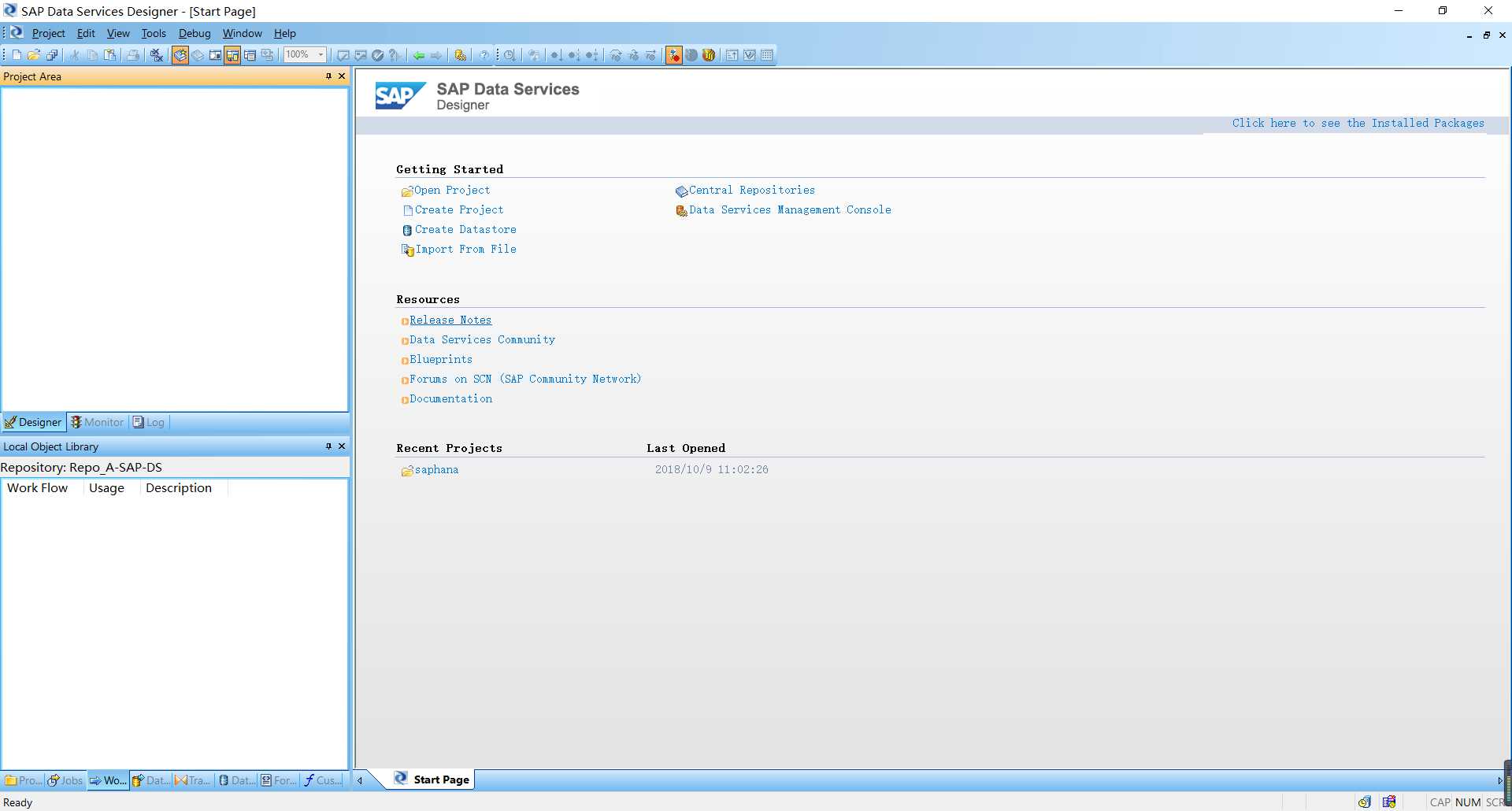Switch to the Designer tab
1512x811 pixels.
tap(33, 422)
